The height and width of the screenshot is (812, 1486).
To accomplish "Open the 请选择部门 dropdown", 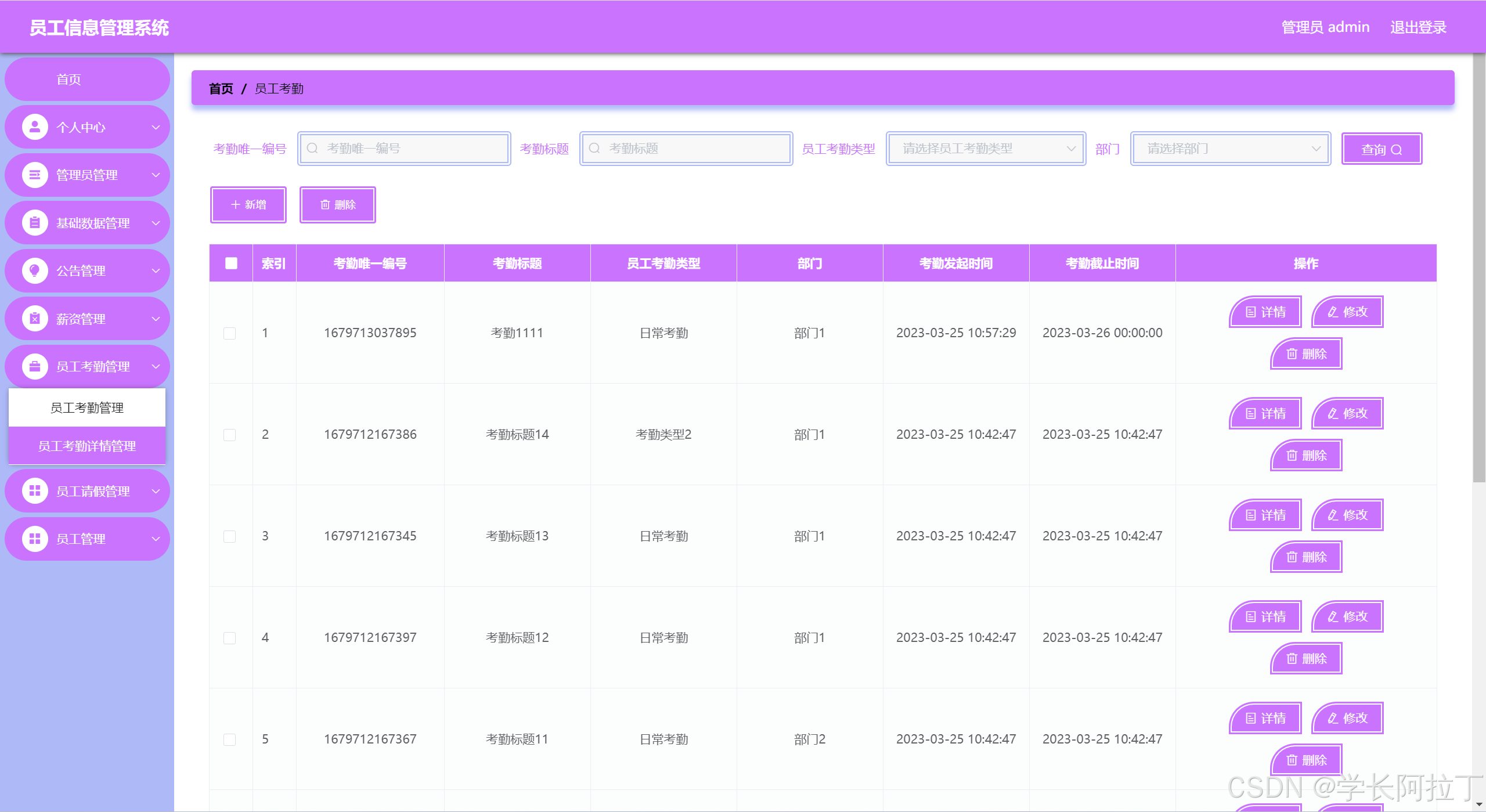I will pos(1230,149).
